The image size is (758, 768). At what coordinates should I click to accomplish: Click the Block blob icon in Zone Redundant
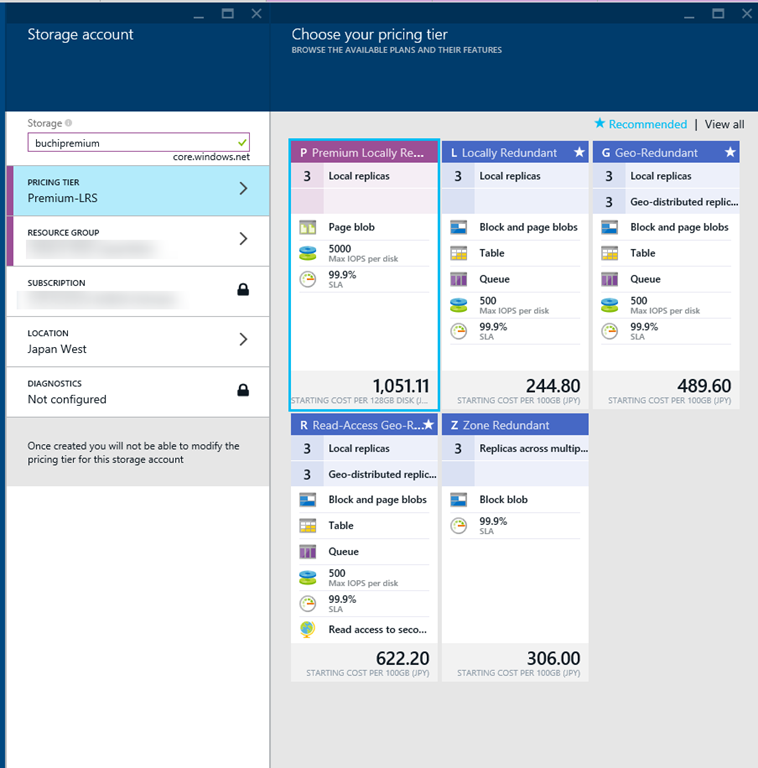[x=458, y=500]
